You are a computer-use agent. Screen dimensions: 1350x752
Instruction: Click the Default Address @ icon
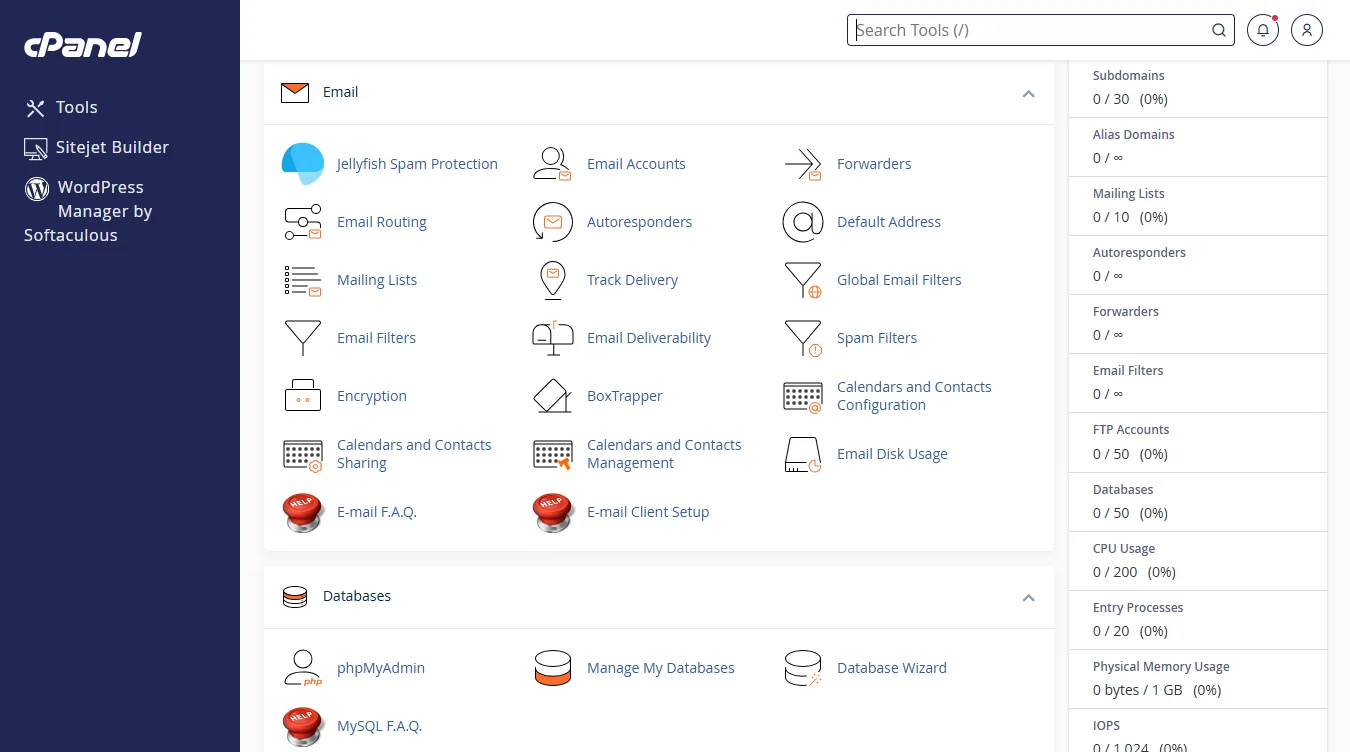[802, 222]
